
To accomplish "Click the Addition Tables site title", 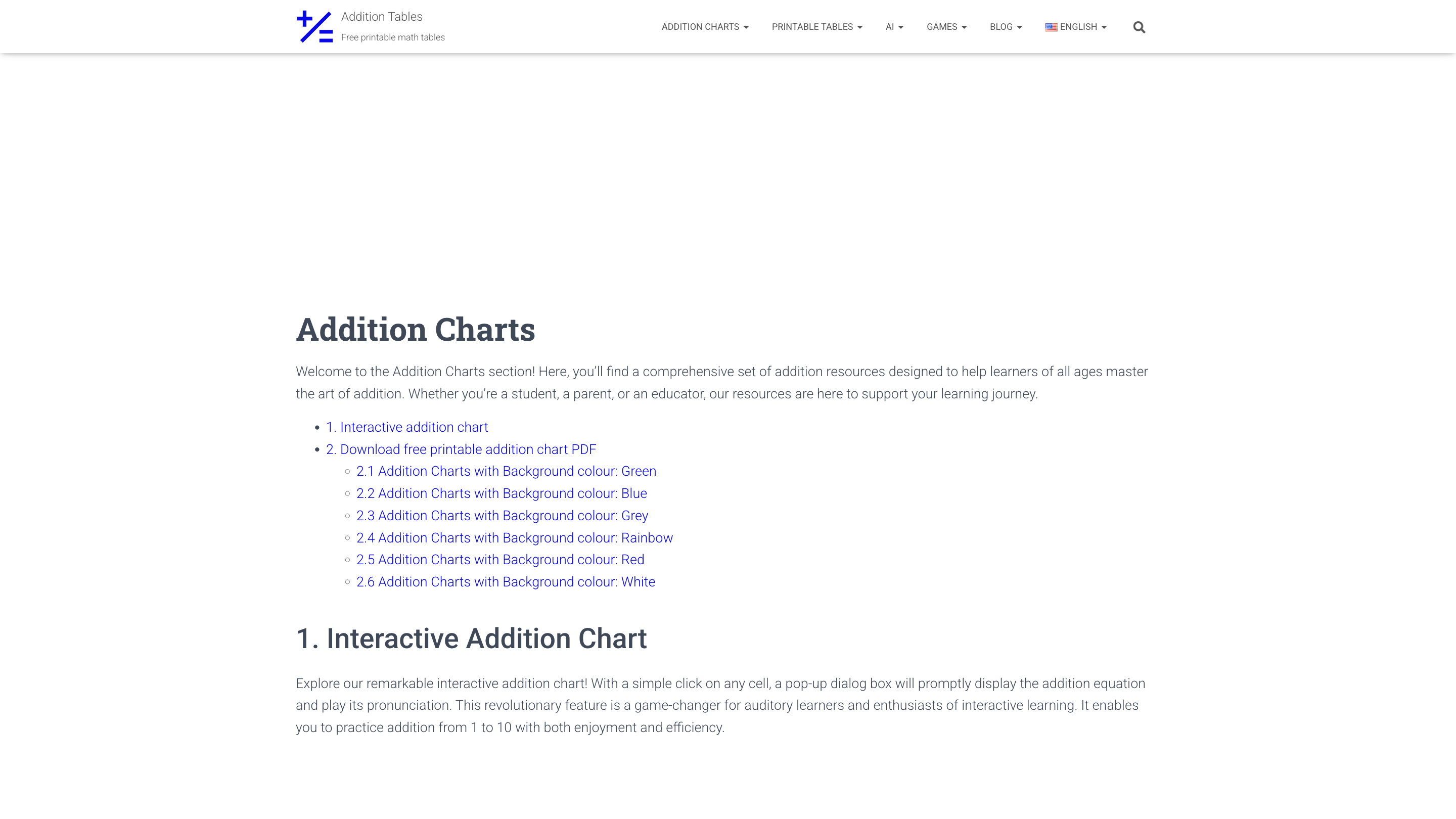I will pyautogui.click(x=381, y=16).
